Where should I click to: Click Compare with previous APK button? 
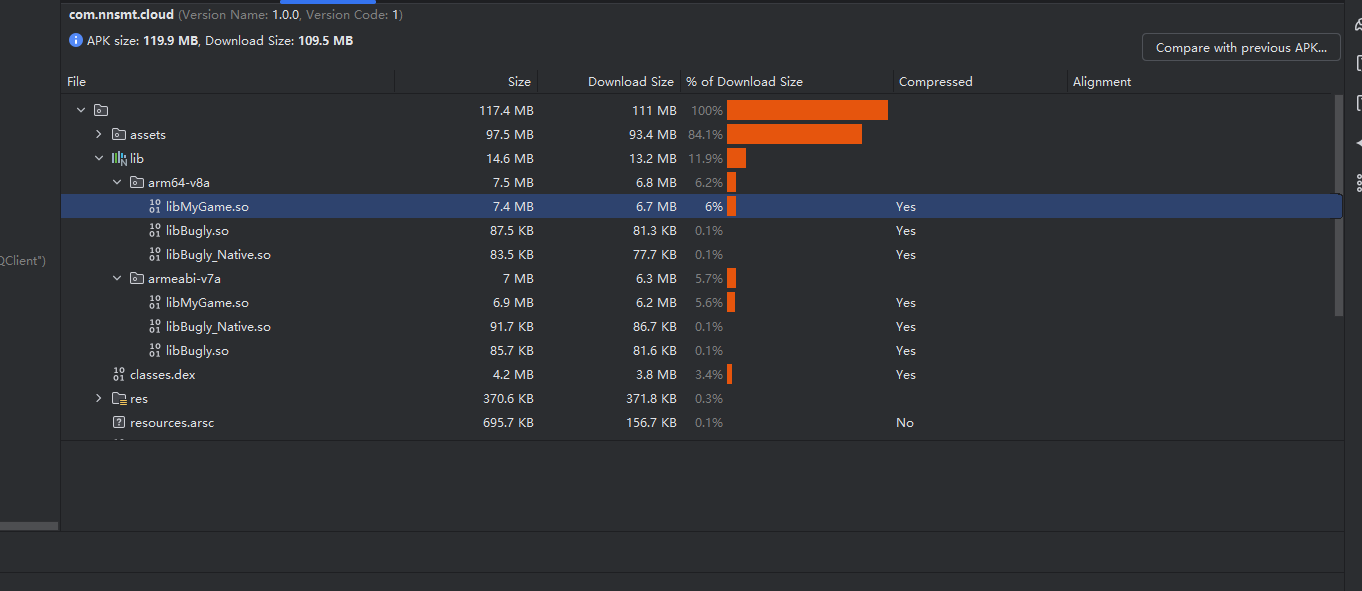click(x=1241, y=47)
